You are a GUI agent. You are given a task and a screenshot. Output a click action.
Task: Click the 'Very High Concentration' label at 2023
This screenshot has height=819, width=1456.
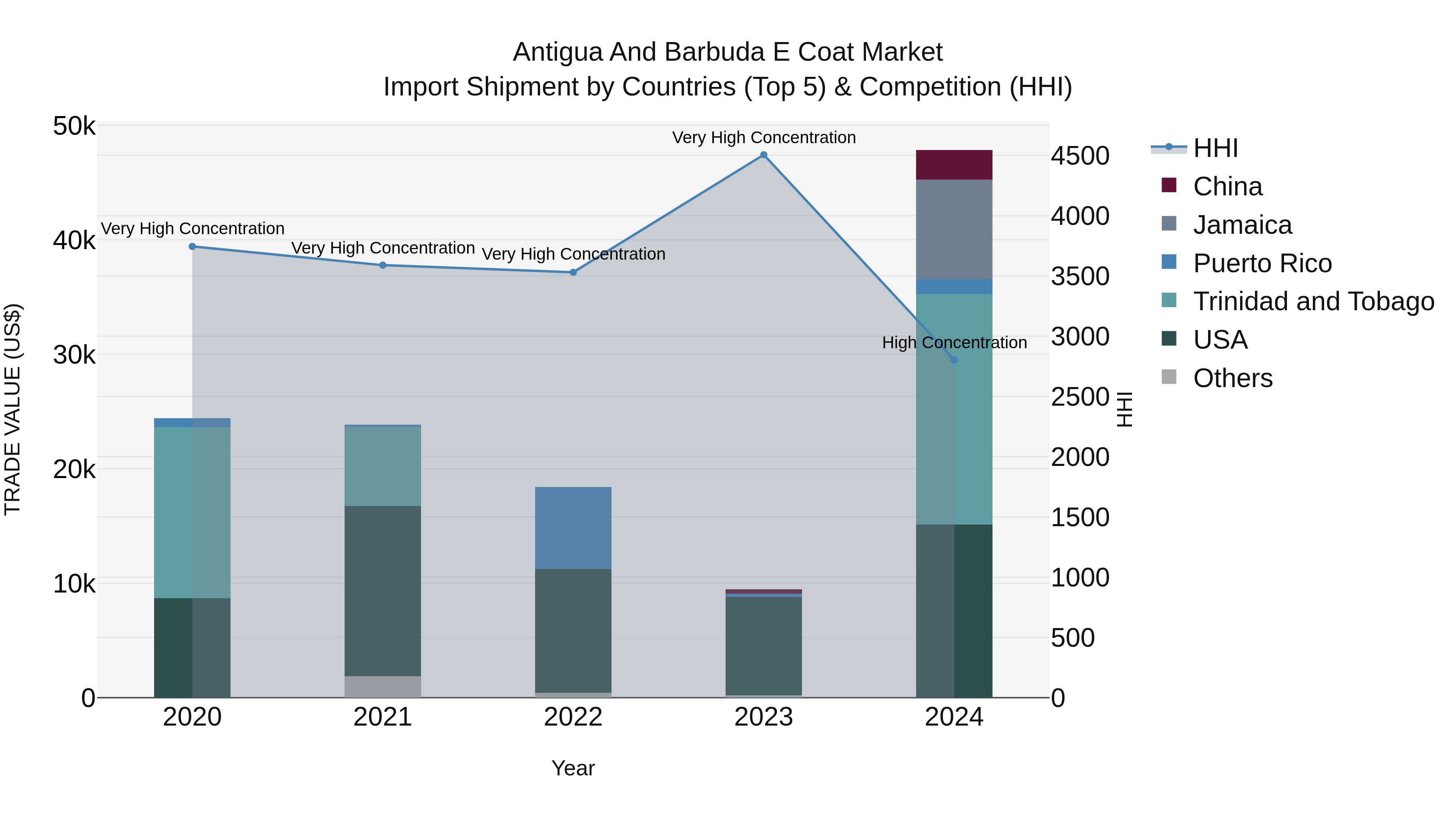(x=764, y=138)
